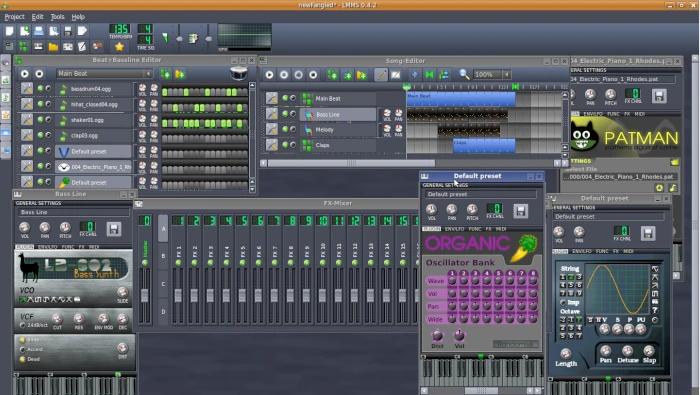700x395 pixels.
Task: Click magnifier zoom icon in Song-Editor
Action: pos(464,75)
